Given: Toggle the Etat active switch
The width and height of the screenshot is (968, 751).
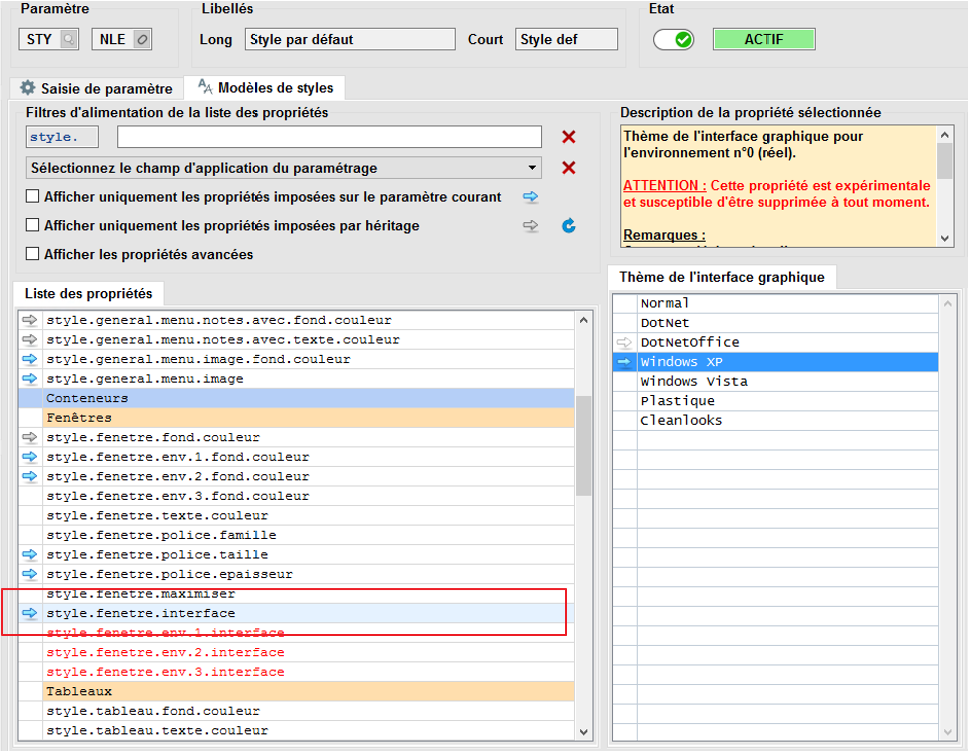Looking at the screenshot, I should point(674,40).
